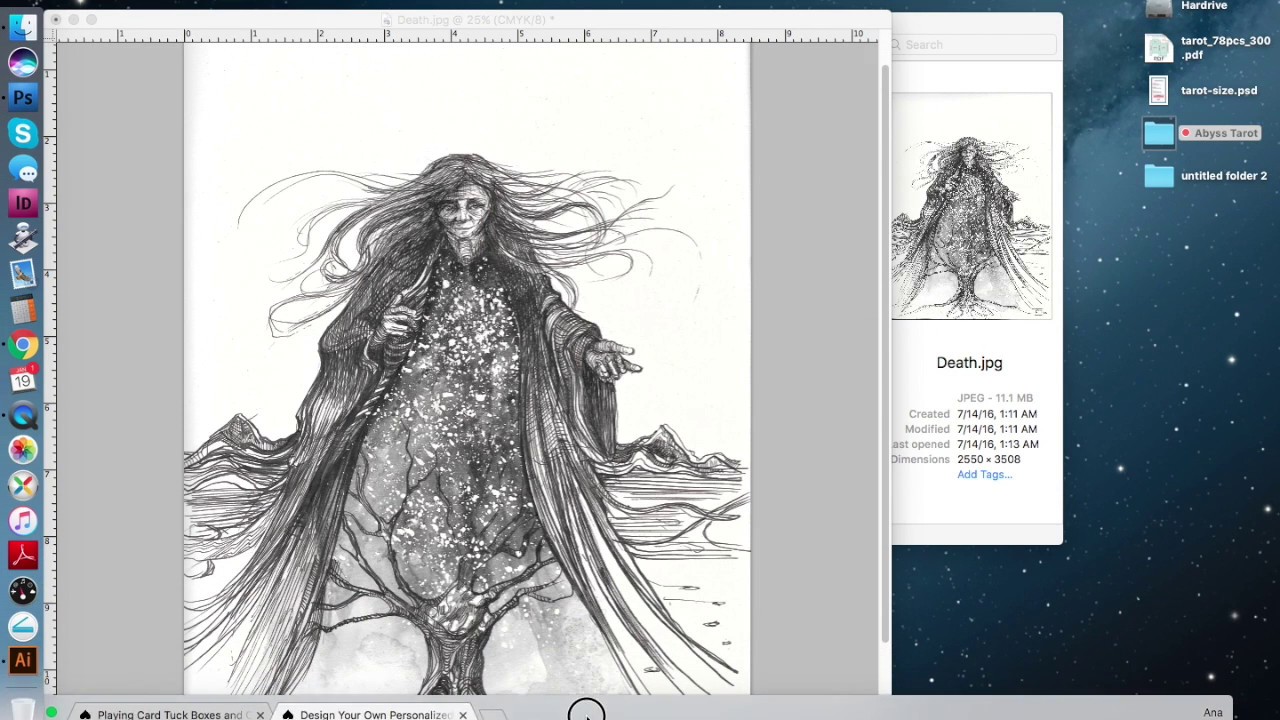Open the Dashboard gauge icon in Dock

click(x=23, y=591)
